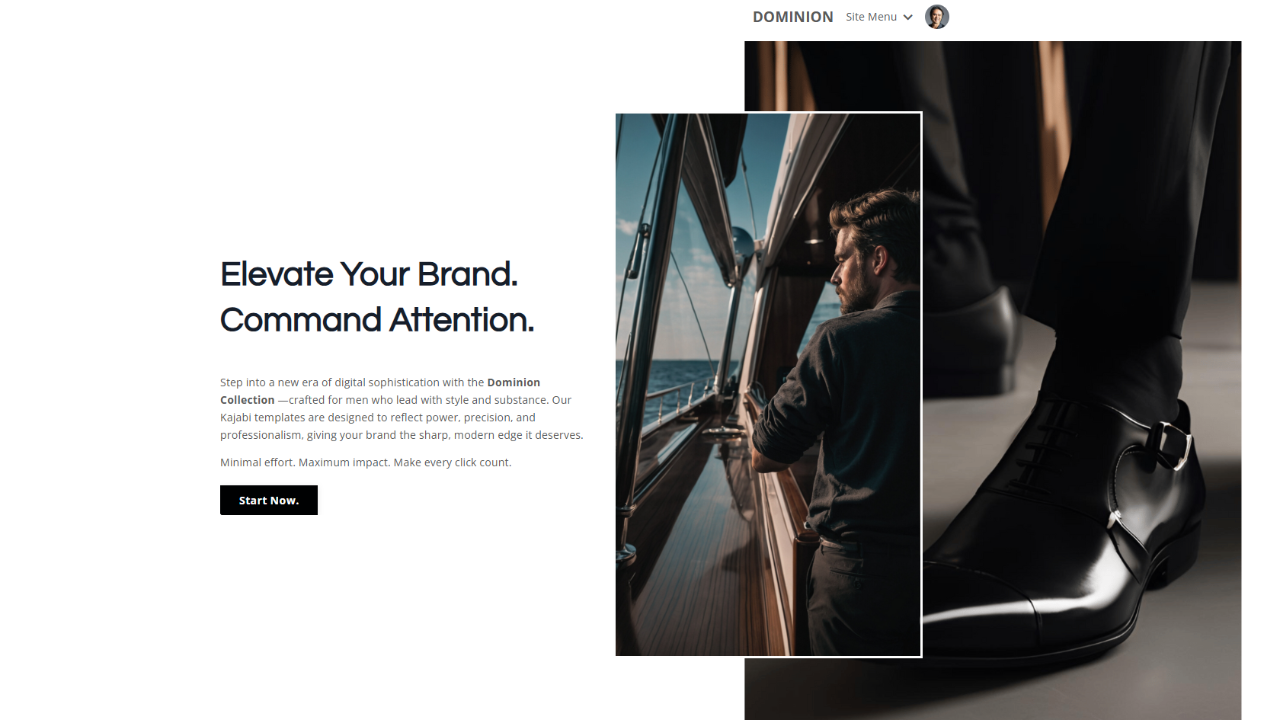
Task: Click the DOMINION logo in the header
Action: coord(792,17)
